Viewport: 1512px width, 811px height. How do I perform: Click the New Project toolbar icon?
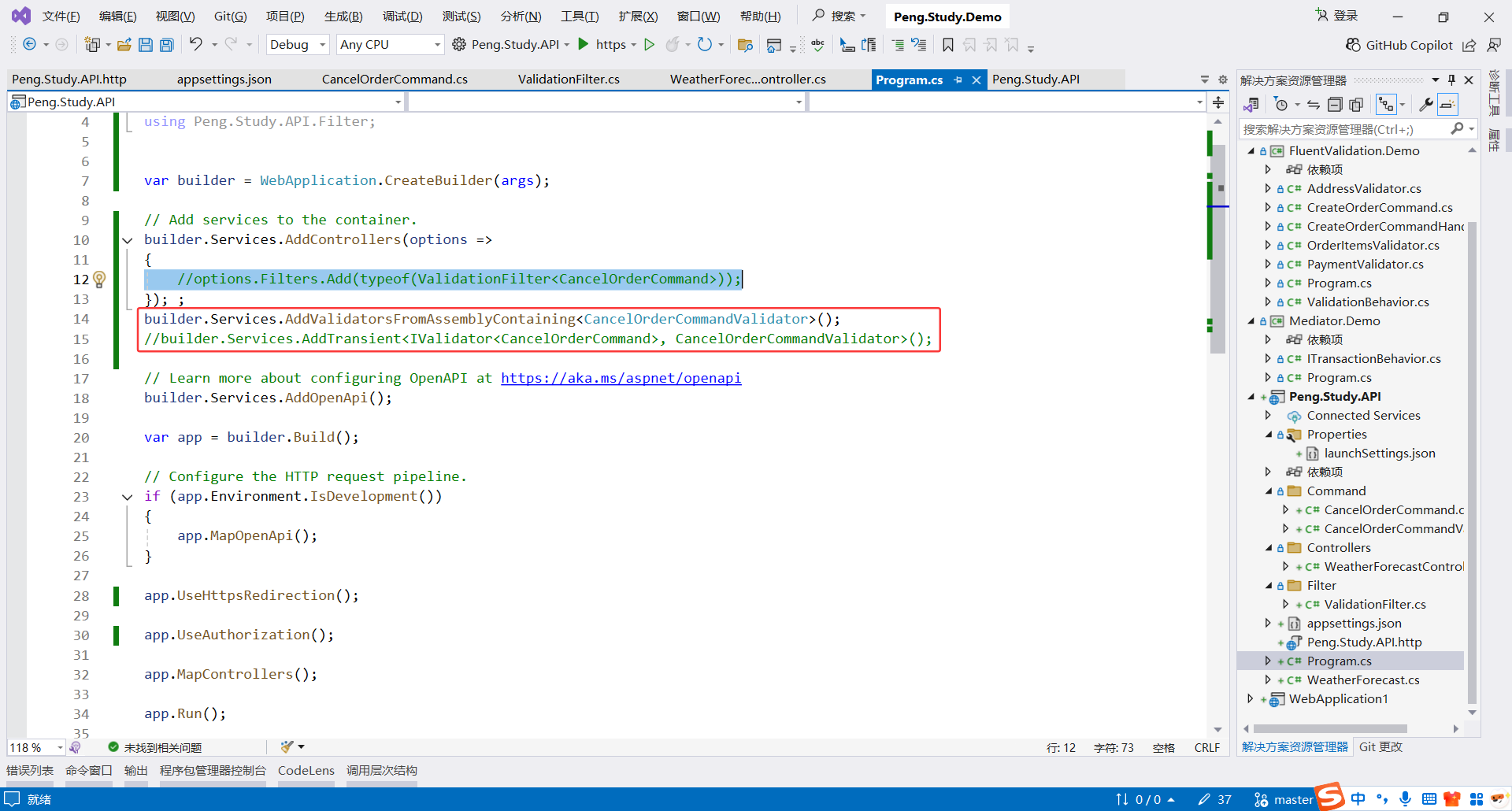click(92, 45)
